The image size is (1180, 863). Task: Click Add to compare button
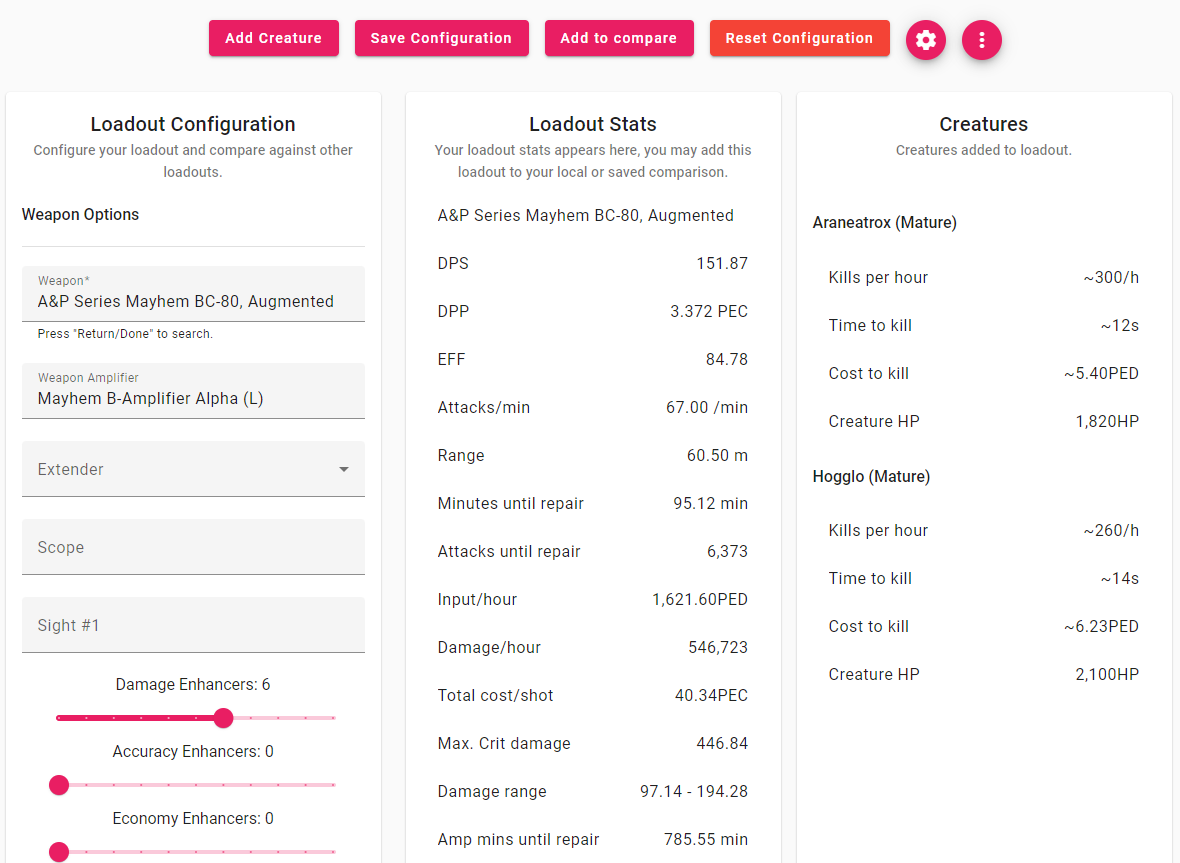[619, 38]
